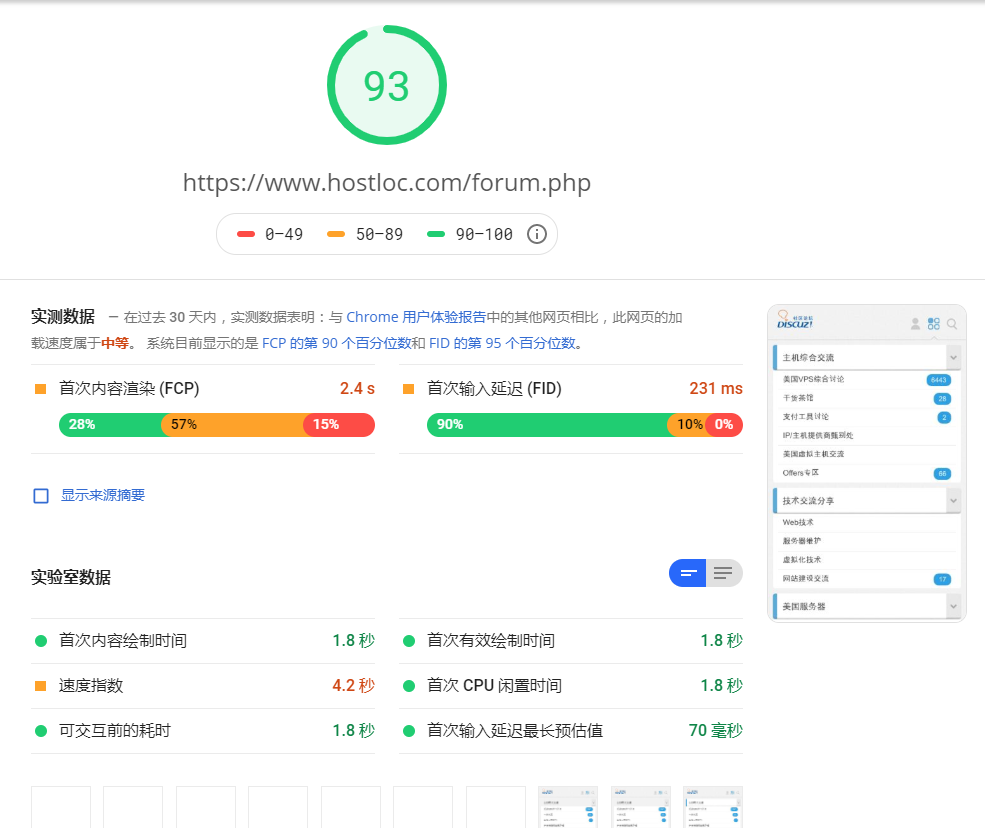Click the 2.4 s FCP value

pyautogui.click(x=357, y=389)
